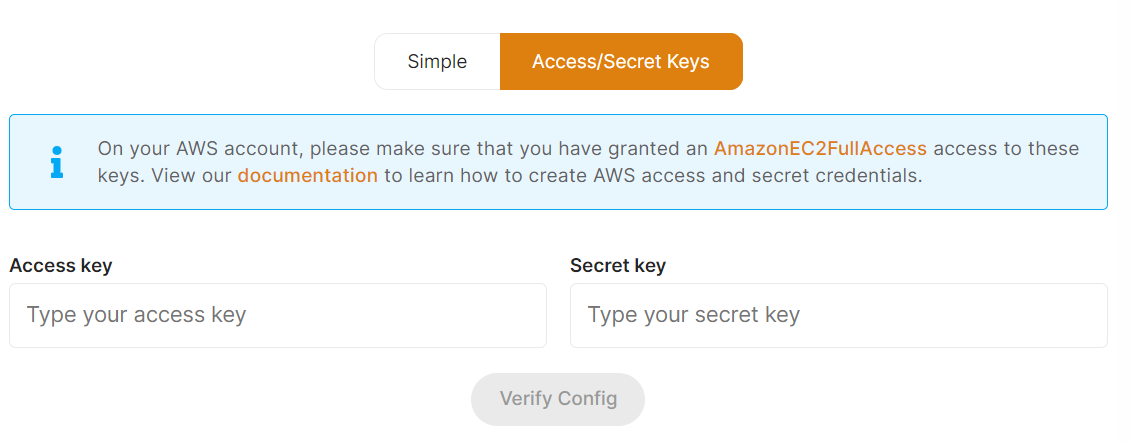This screenshot has height=442, width=1131.
Task: Place cursor in the left key textbox
Action: click(x=277, y=316)
